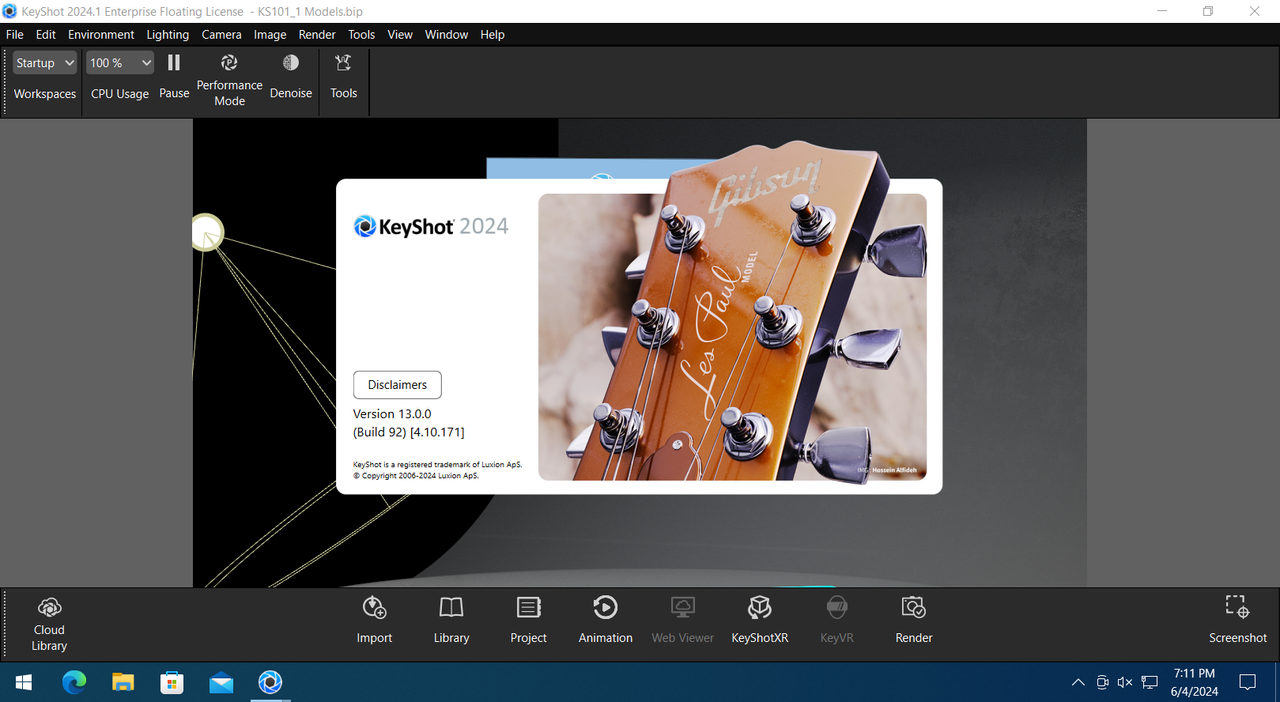The height and width of the screenshot is (702, 1280).
Task: Open the Render menu
Action: point(317,34)
